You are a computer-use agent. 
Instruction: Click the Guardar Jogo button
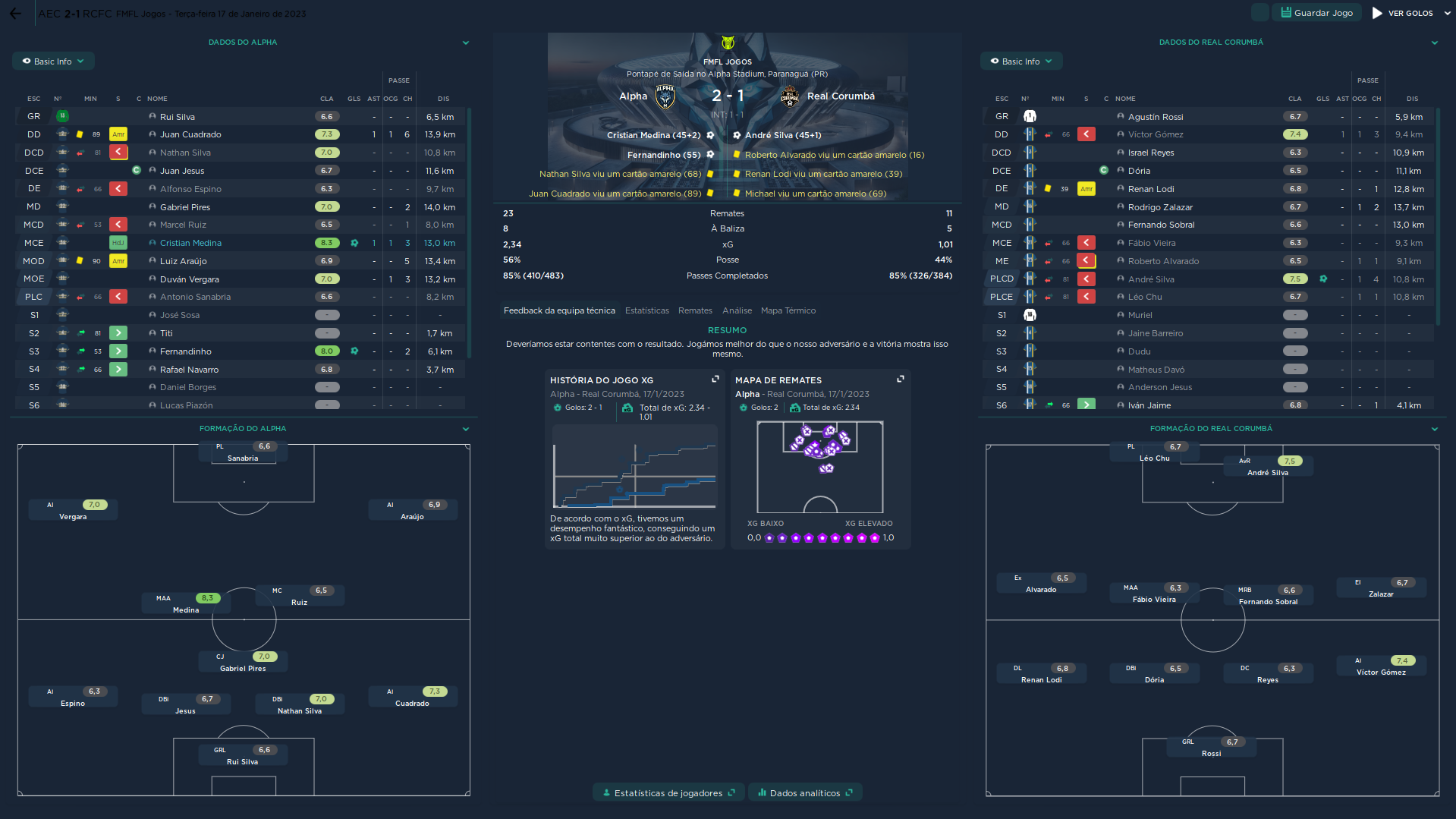[x=1316, y=13]
